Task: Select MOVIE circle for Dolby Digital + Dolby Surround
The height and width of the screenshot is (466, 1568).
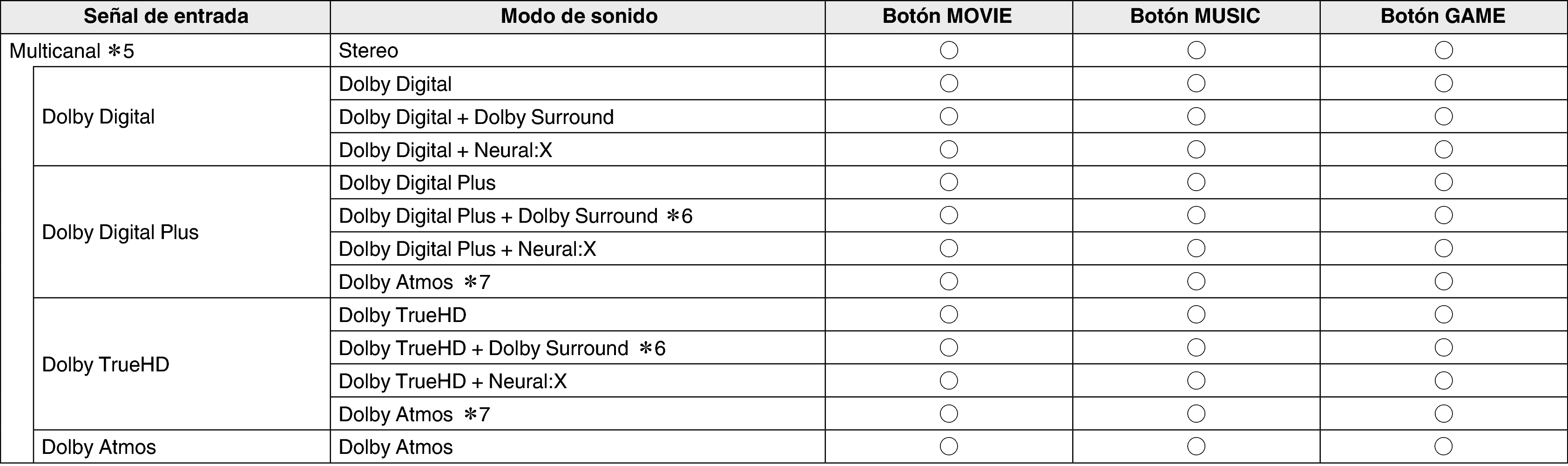Action: coord(948,116)
